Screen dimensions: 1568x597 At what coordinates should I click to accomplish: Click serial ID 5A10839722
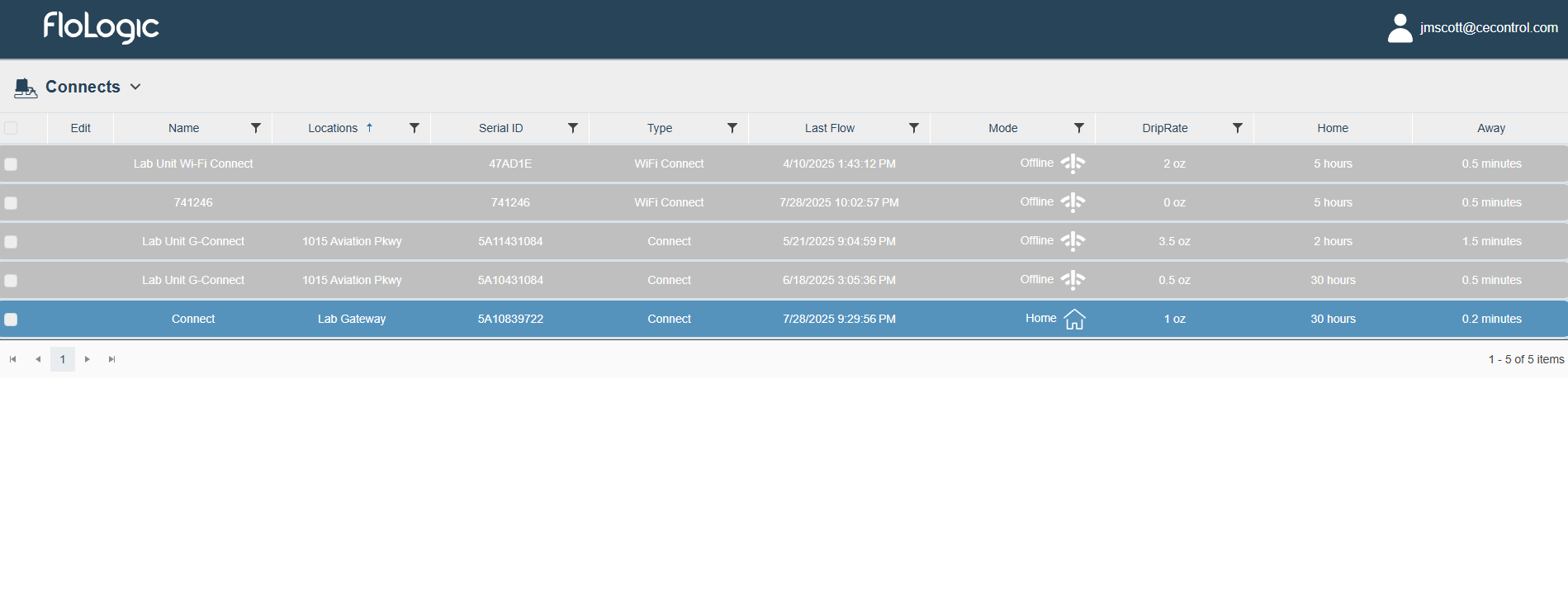coord(510,319)
